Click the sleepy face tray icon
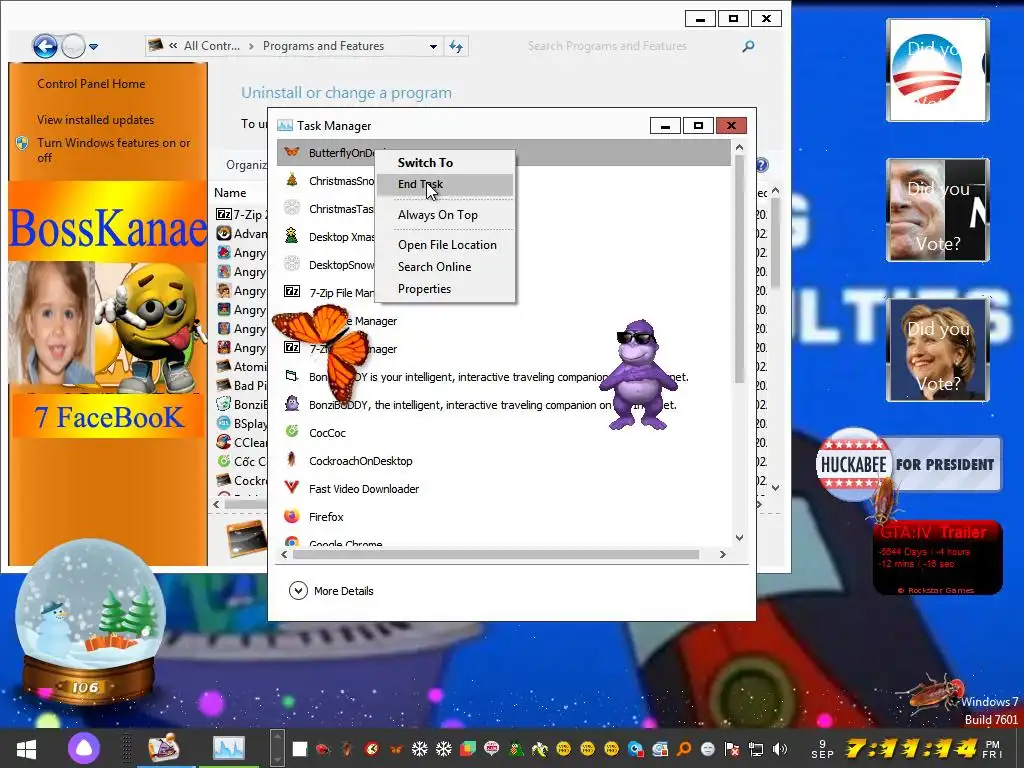This screenshot has height=768, width=1024. point(707,749)
